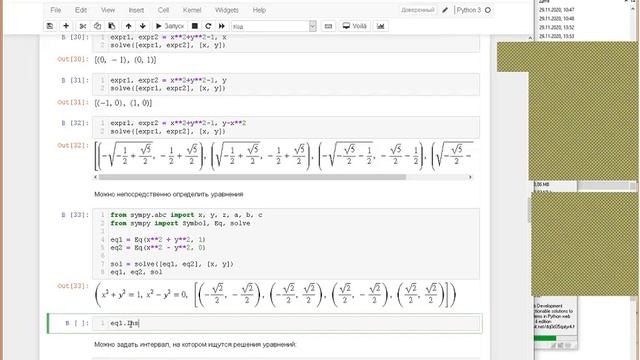Click the notebook scroll-up arrow
The height and width of the screenshot is (360, 640).
(530, 38)
